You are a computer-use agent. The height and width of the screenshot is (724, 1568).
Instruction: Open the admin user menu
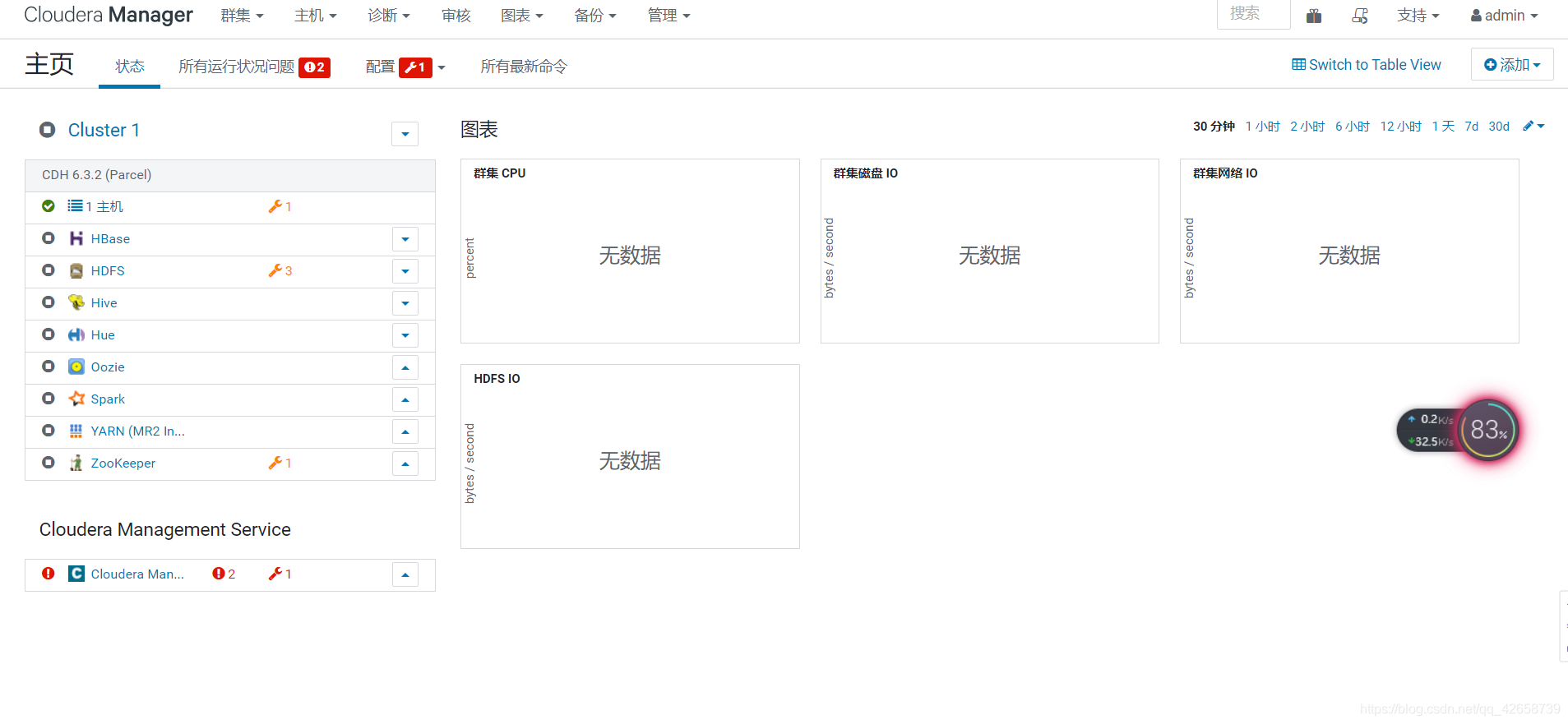(1504, 16)
